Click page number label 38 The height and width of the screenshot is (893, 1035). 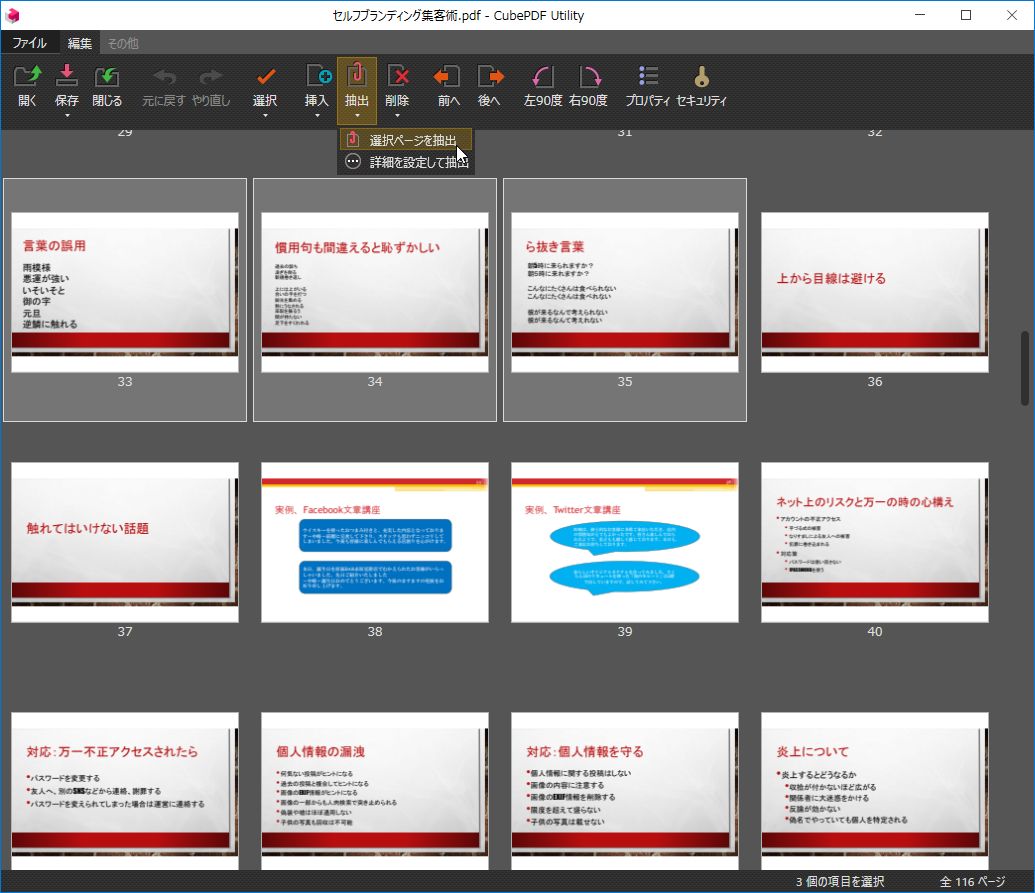[375, 632]
